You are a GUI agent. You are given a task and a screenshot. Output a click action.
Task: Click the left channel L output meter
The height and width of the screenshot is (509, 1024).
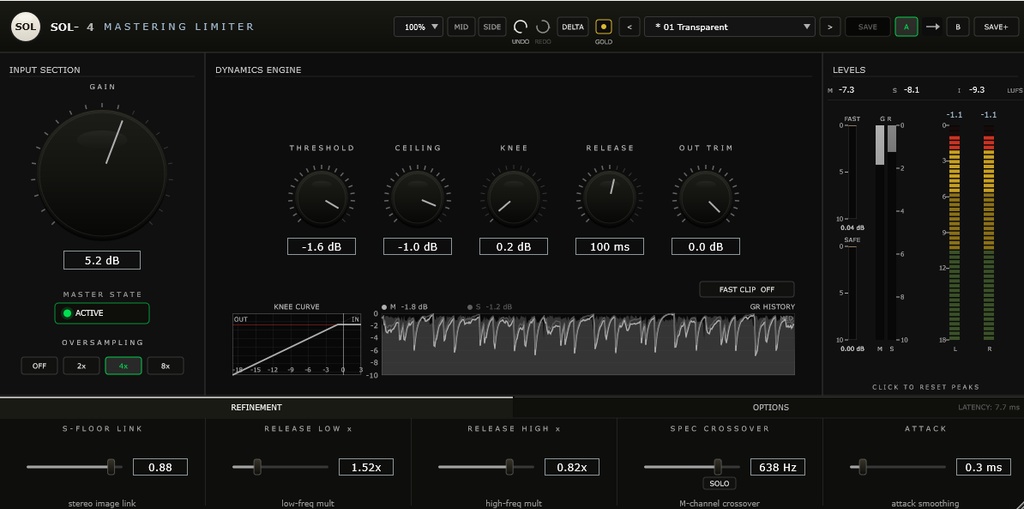(x=954, y=233)
